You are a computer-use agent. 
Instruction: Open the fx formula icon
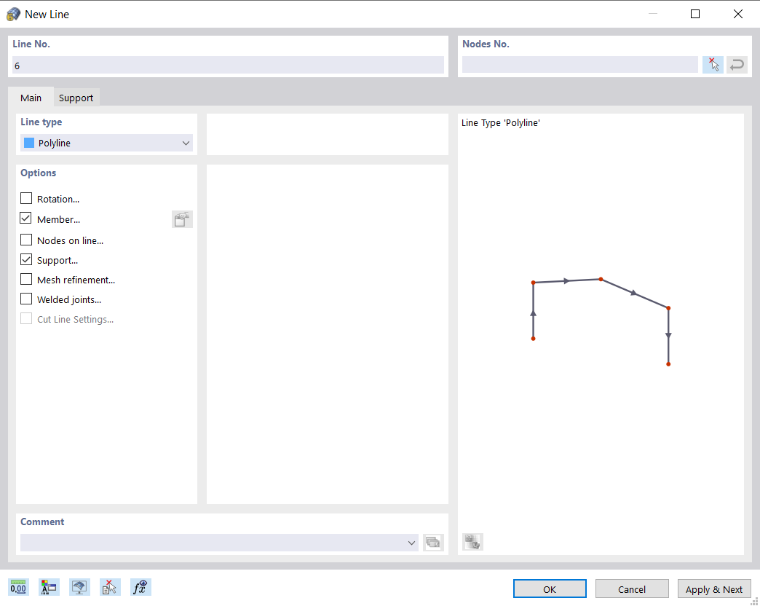pyautogui.click(x=141, y=588)
